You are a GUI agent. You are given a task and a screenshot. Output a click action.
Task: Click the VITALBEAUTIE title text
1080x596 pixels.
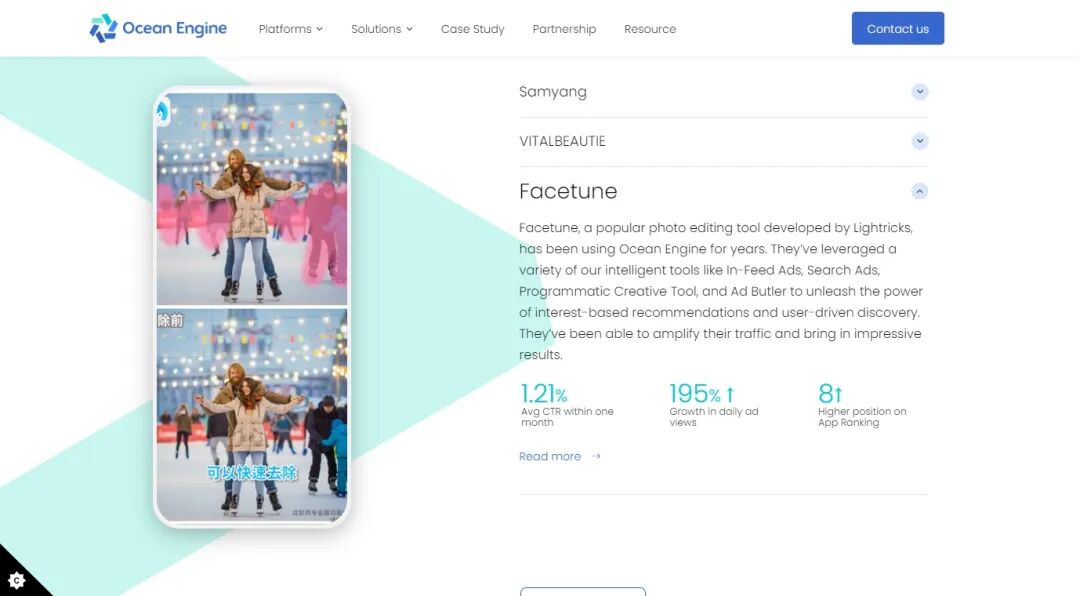coord(562,141)
